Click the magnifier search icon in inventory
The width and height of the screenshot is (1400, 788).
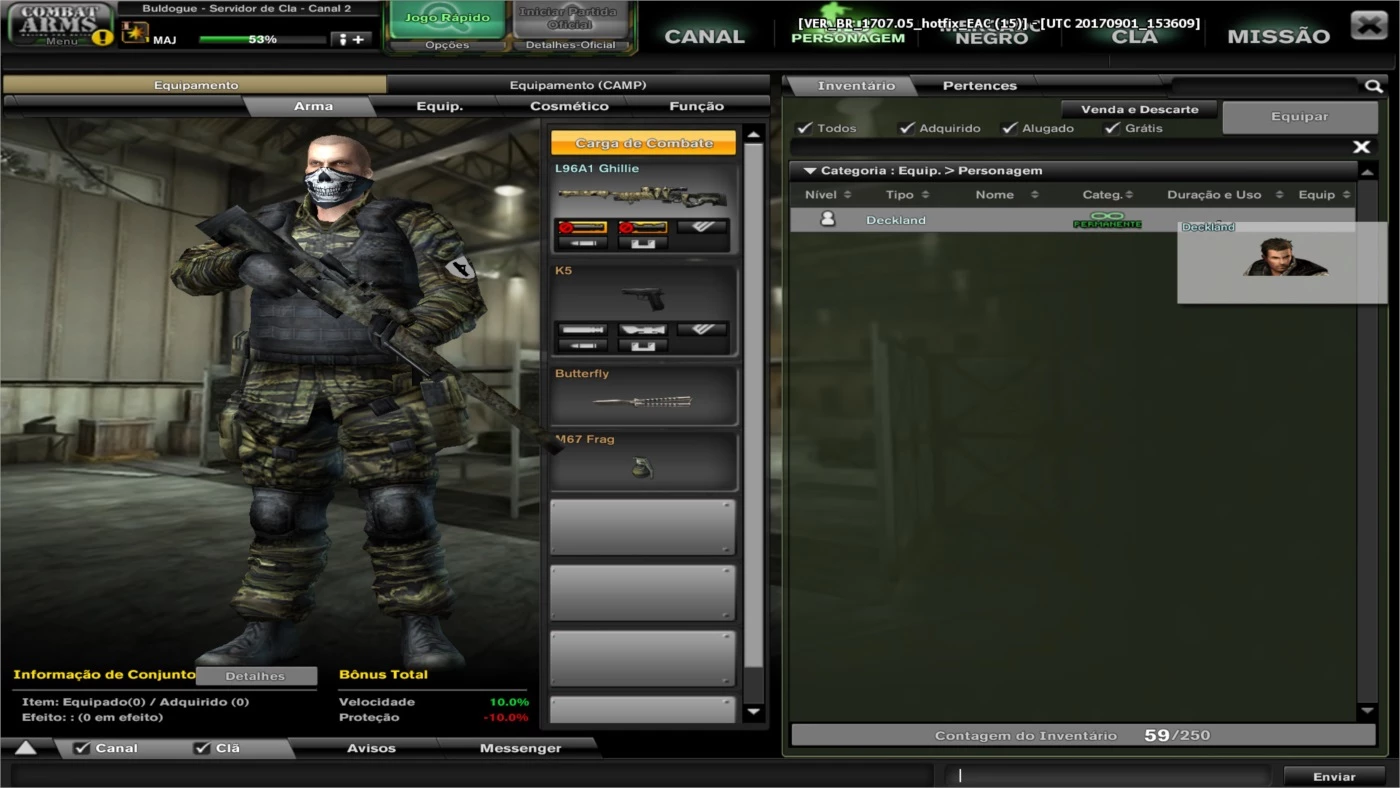1374,87
